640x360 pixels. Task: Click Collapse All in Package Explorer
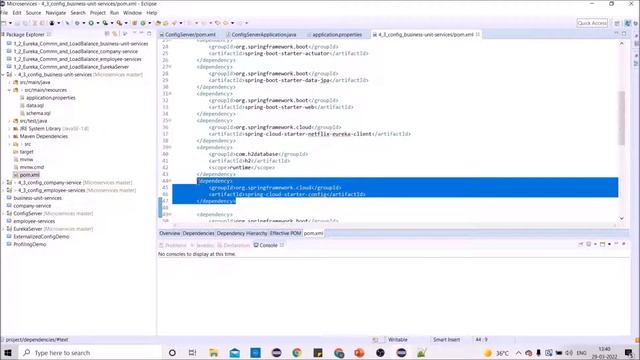coord(107,34)
